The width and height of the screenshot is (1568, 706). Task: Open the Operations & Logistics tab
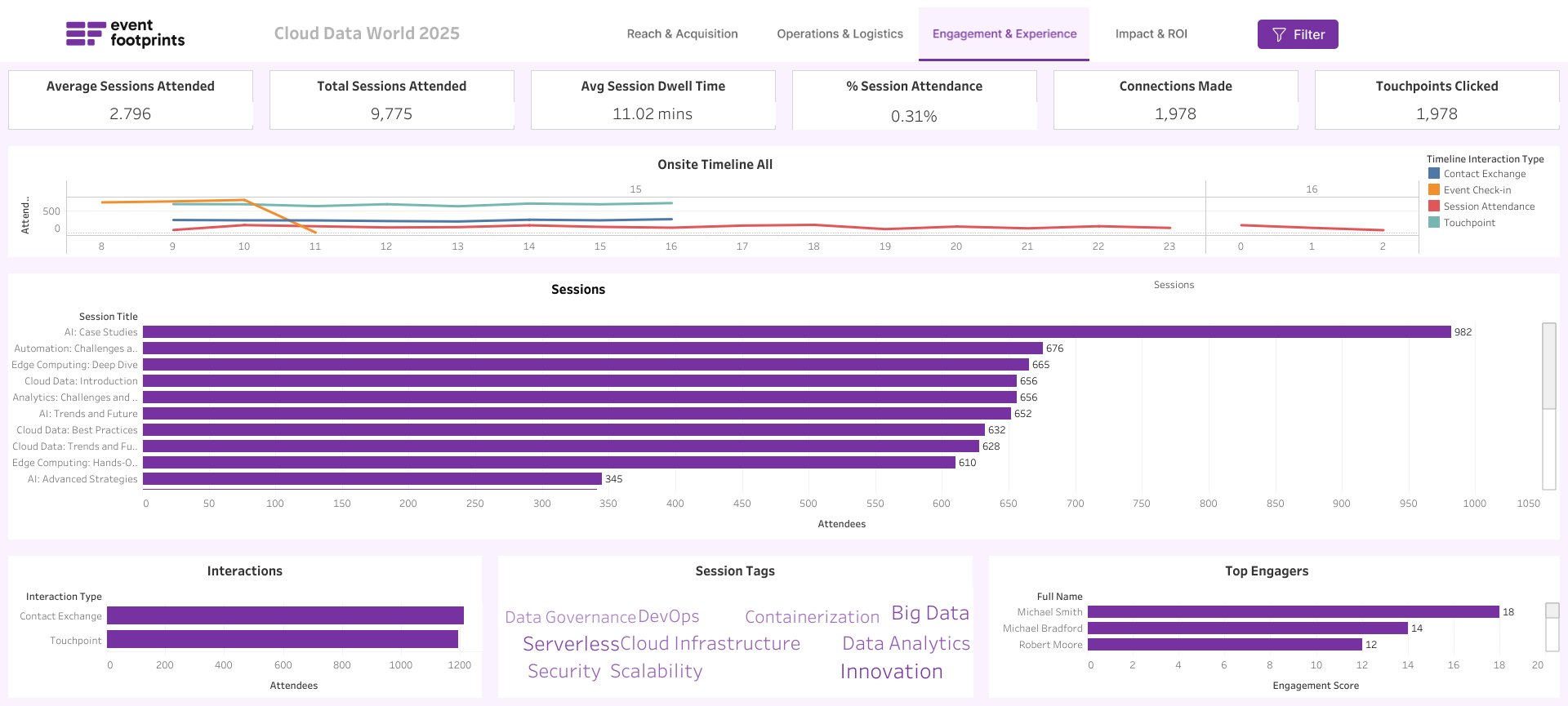pyautogui.click(x=840, y=33)
